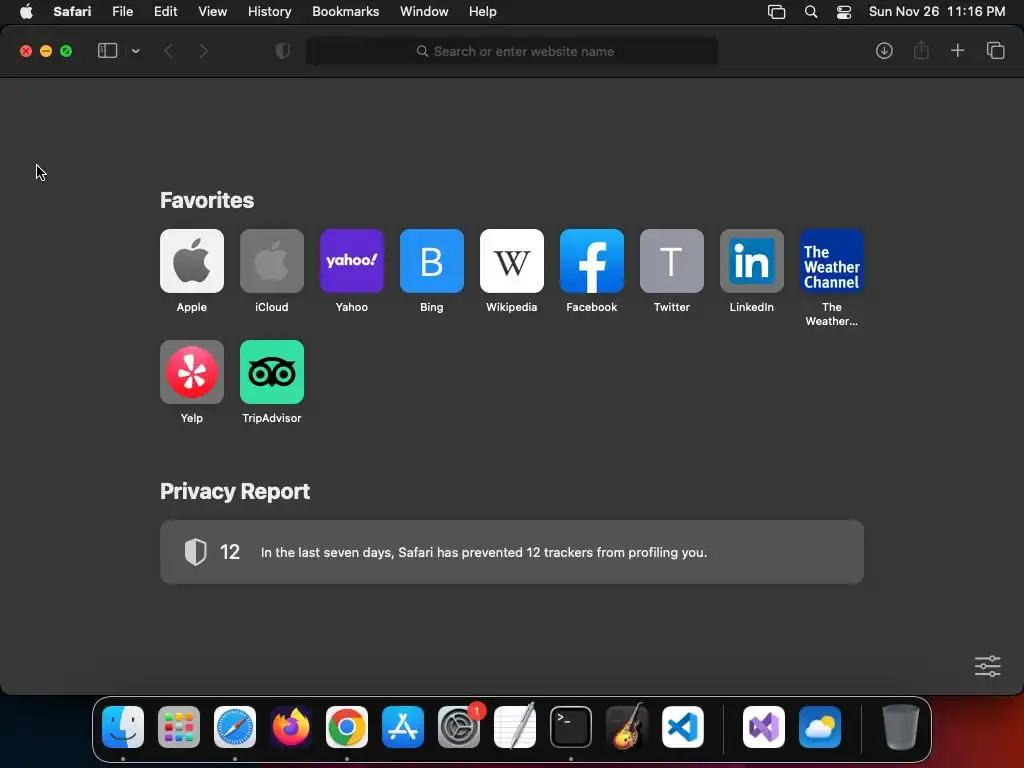Launch Google Chrome from the Dock
This screenshot has width=1024, height=768.
pos(347,727)
